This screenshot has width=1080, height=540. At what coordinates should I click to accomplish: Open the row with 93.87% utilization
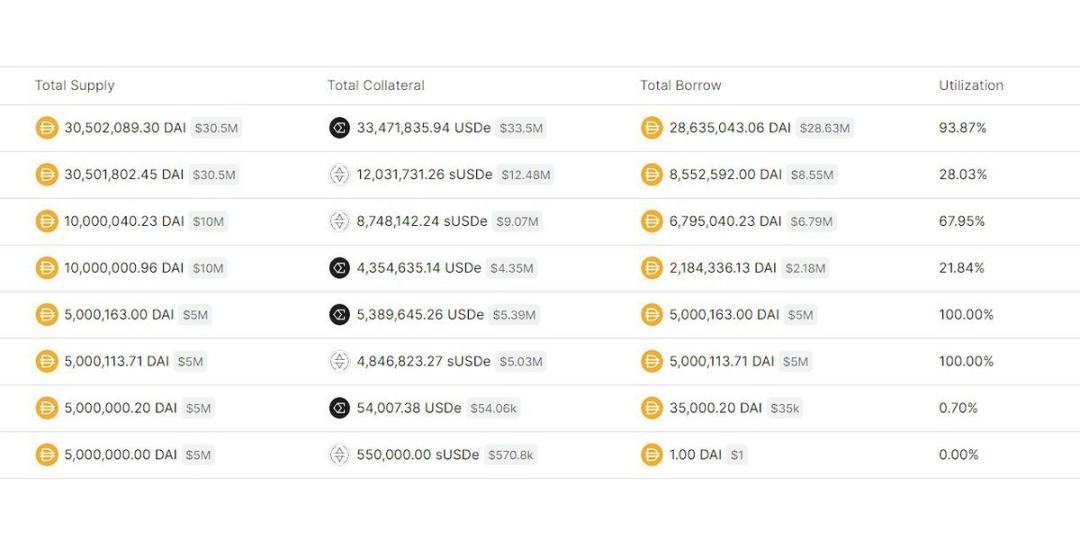(540, 128)
